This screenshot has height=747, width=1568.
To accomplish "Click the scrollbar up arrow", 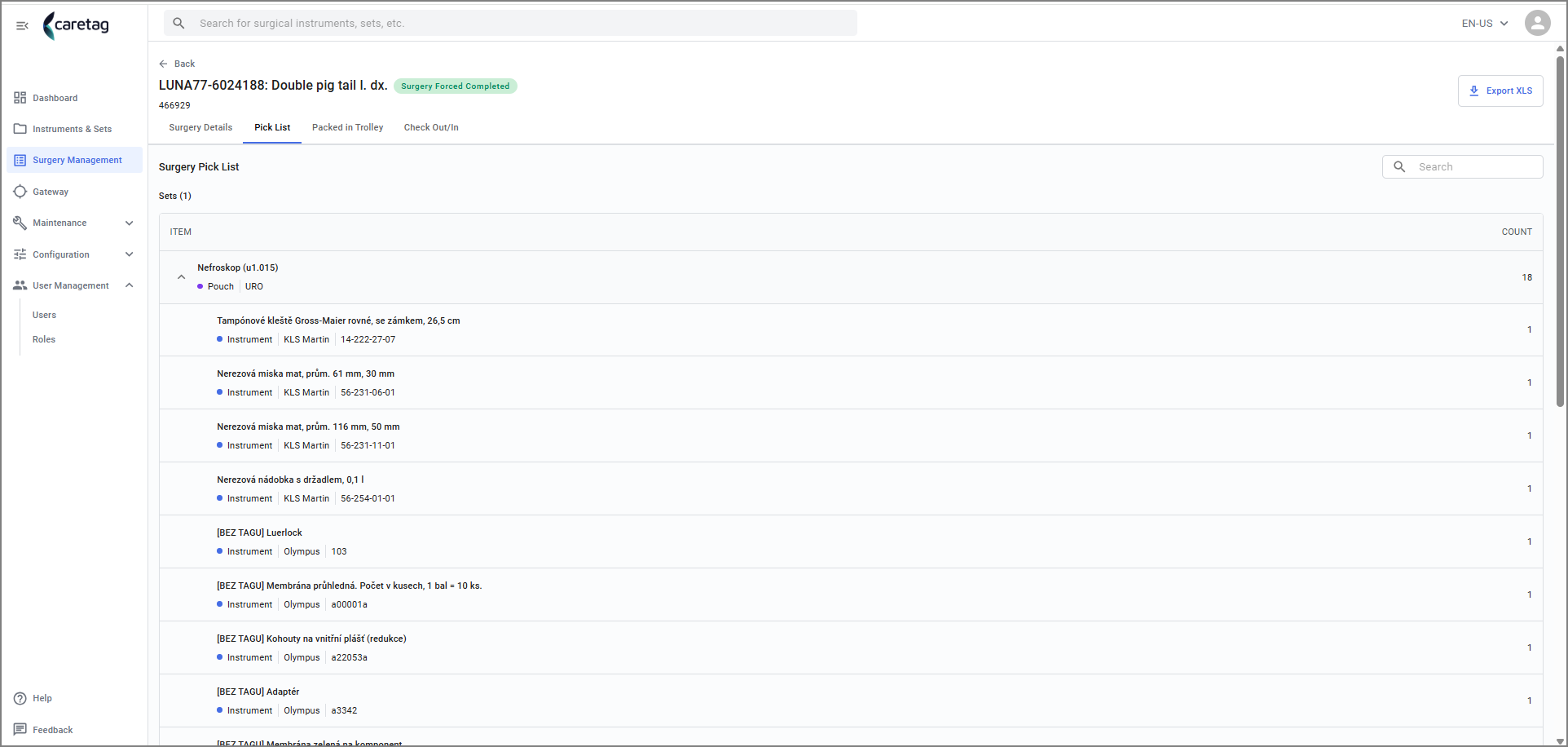I will click(x=1560, y=48).
